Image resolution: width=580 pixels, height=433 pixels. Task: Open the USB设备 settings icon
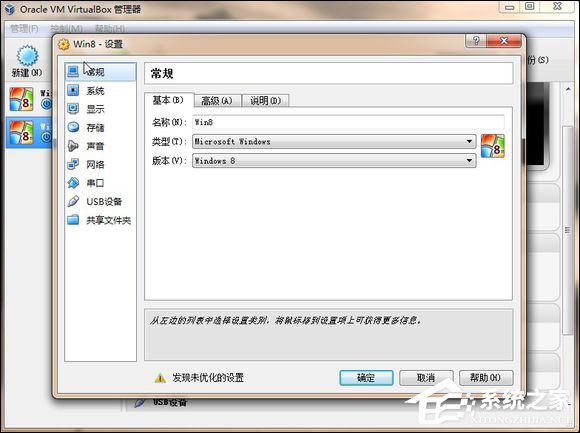[73, 201]
